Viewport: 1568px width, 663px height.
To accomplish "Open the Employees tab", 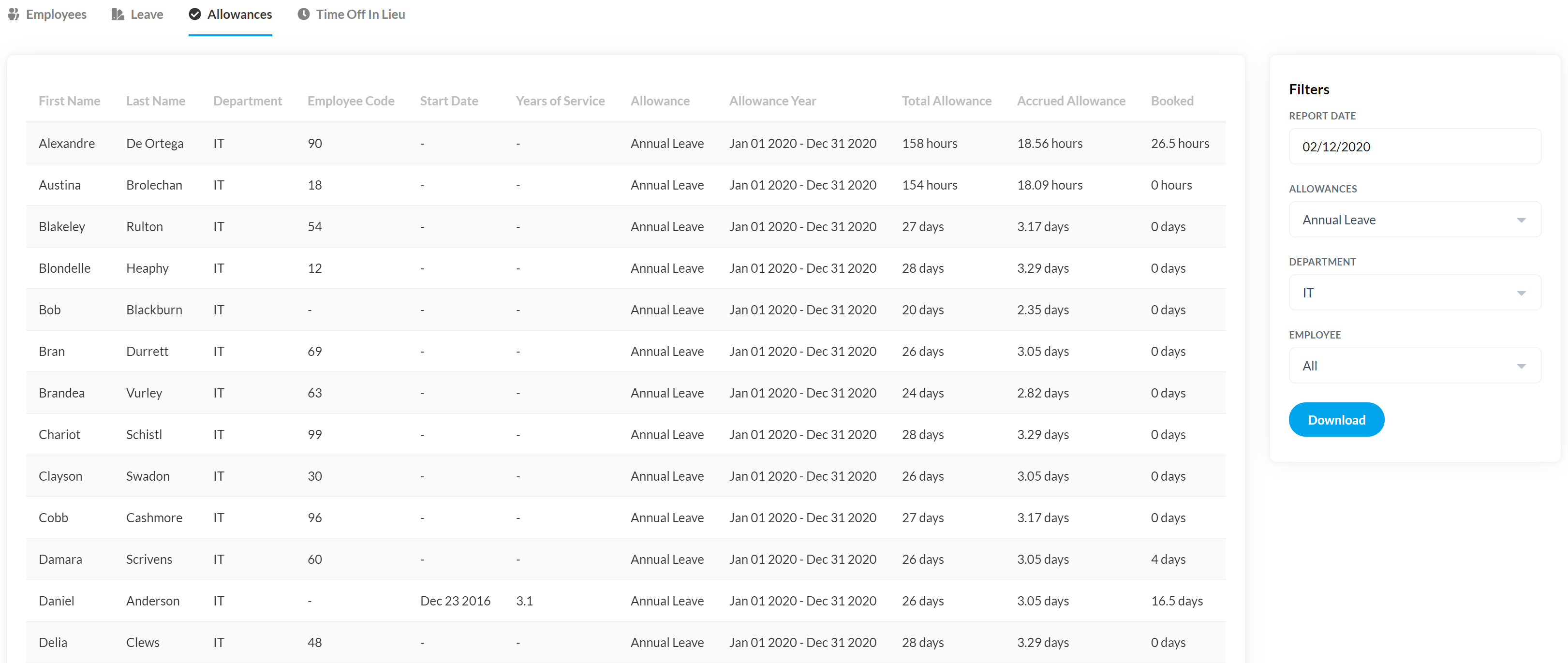I will [x=47, y=14].
